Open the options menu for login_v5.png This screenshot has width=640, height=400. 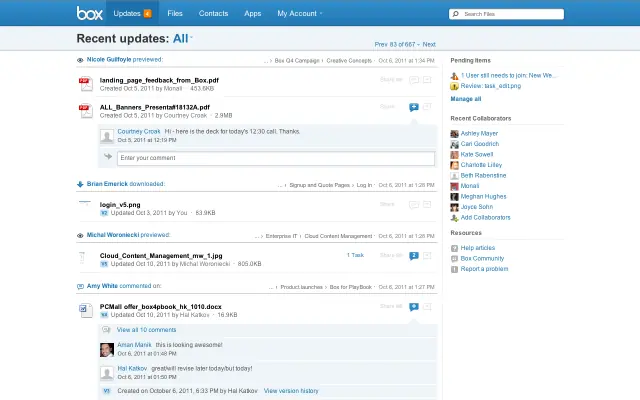click(x=427, y=204)
